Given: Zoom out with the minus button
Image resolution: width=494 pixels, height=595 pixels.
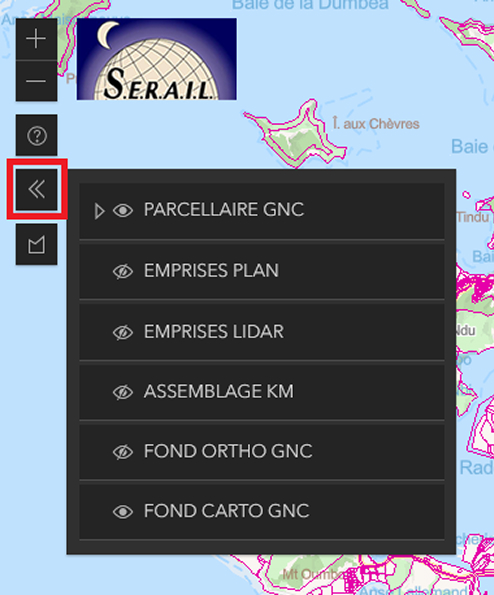Looking at the screenshot, I should click(x=36, y=81).
